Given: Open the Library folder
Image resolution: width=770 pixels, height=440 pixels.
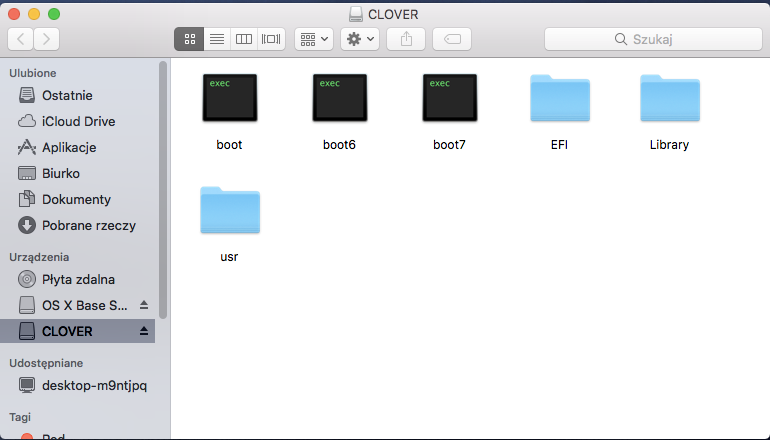Looking at the screenshot, I should click(669, 99).
